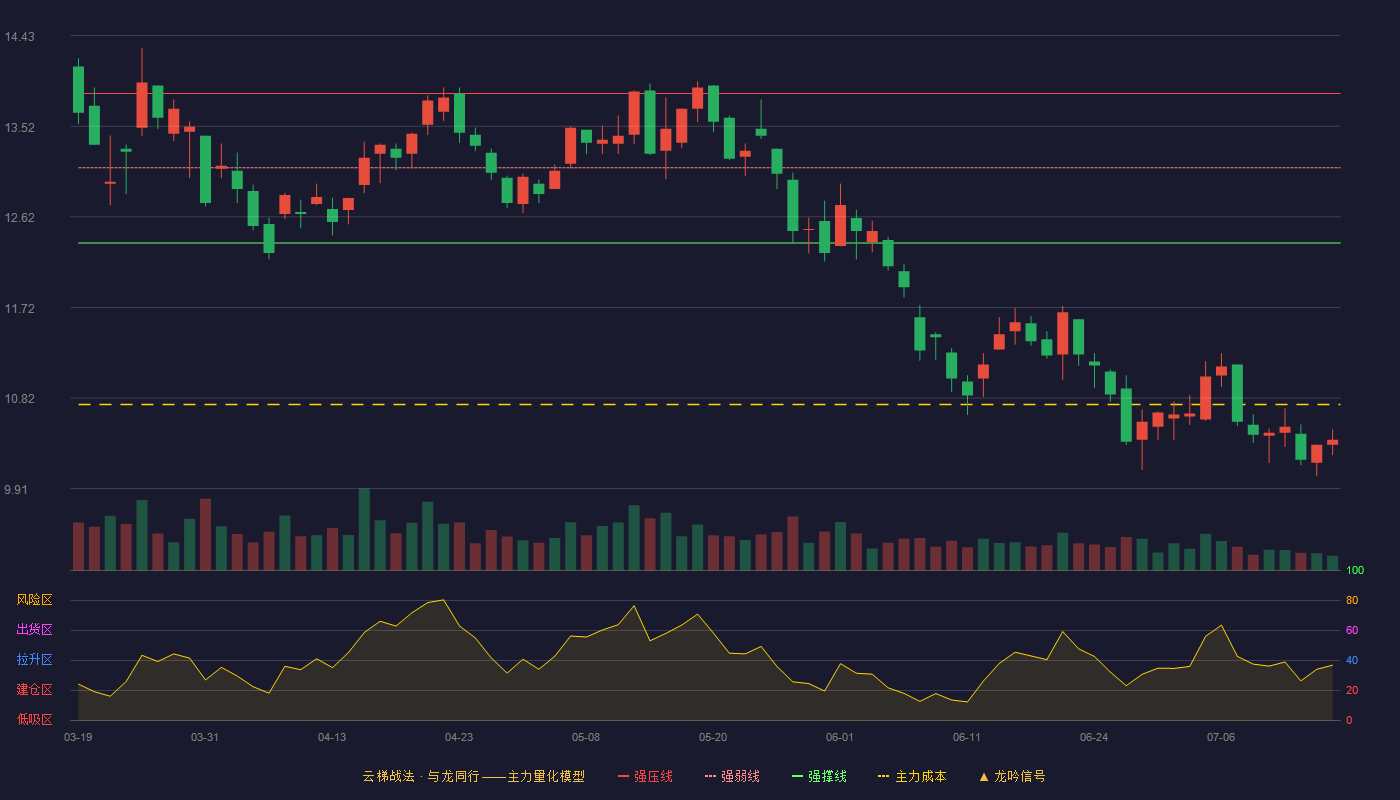This screenshot has height=800, width=1400.
Task: Toggle the 龙吟信号 legend entry
Action: pyautogui.click(x=1012, y=776)
